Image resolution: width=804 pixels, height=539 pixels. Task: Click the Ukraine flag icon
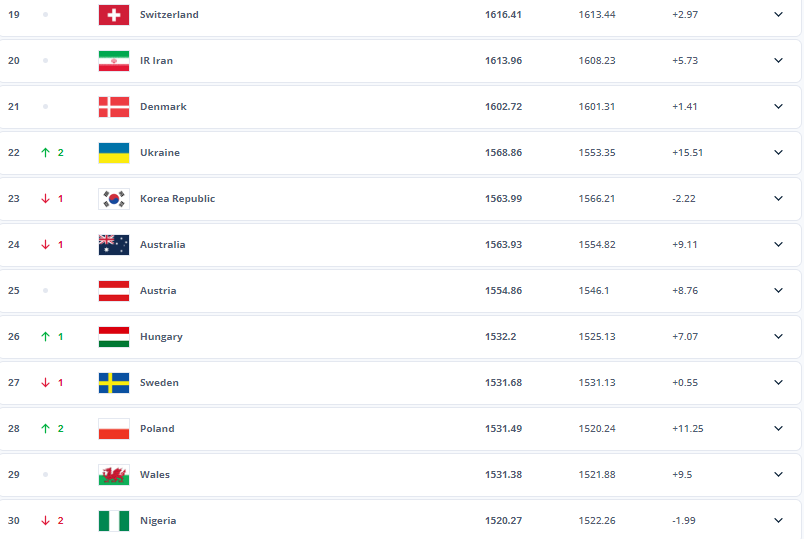click(x=114, y=153)
